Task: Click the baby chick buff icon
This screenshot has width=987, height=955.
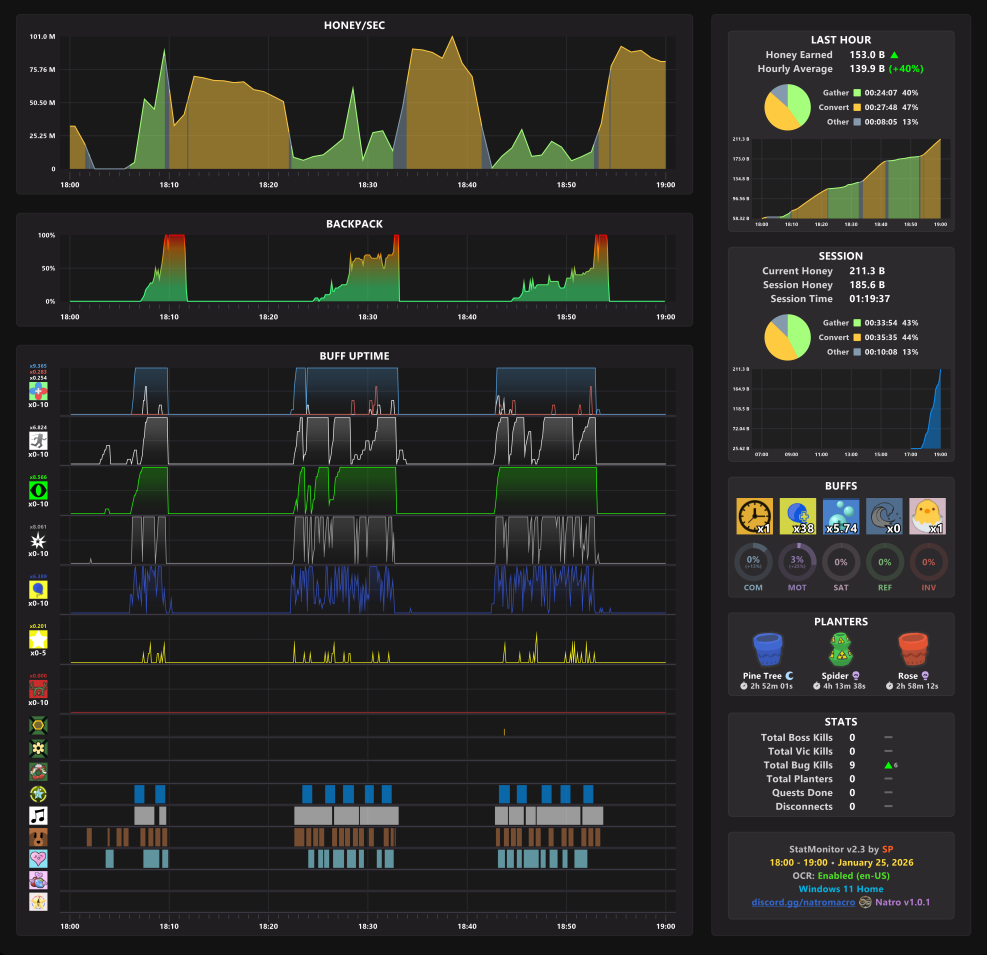Action: click(927, 516)
